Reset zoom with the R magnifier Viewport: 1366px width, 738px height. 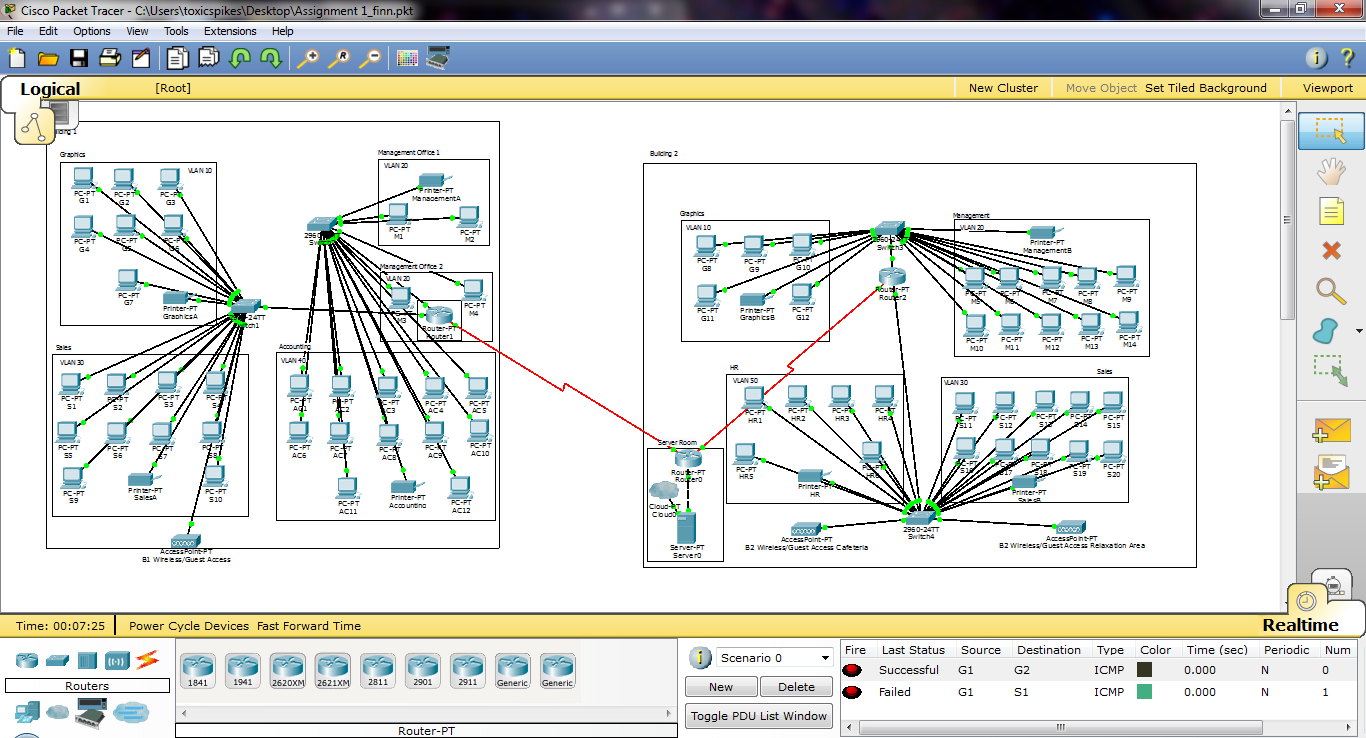[339, 58]
